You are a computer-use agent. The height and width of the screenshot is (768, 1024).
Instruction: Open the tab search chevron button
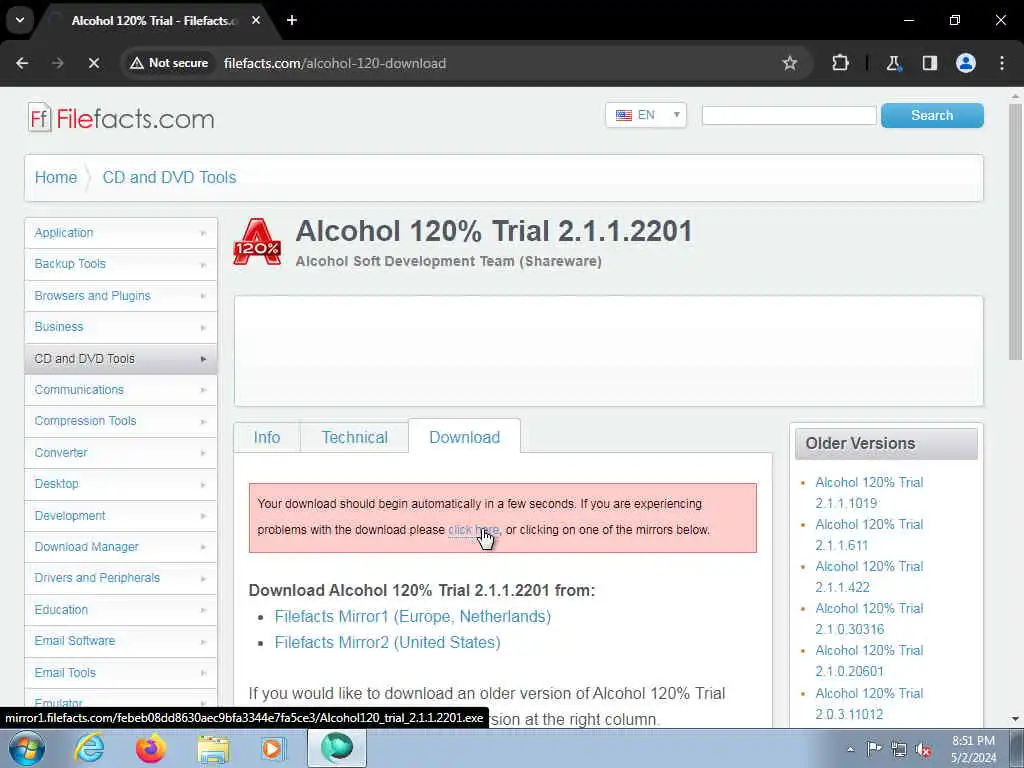click(x=20, y=20)
